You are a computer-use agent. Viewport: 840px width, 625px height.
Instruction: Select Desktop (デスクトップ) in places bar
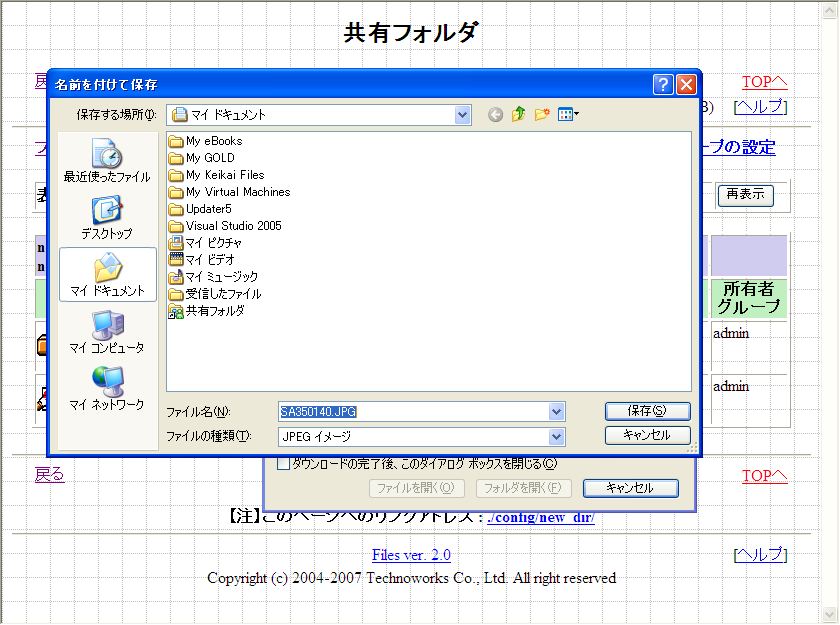pyautogui.click(x=107, y=217)
